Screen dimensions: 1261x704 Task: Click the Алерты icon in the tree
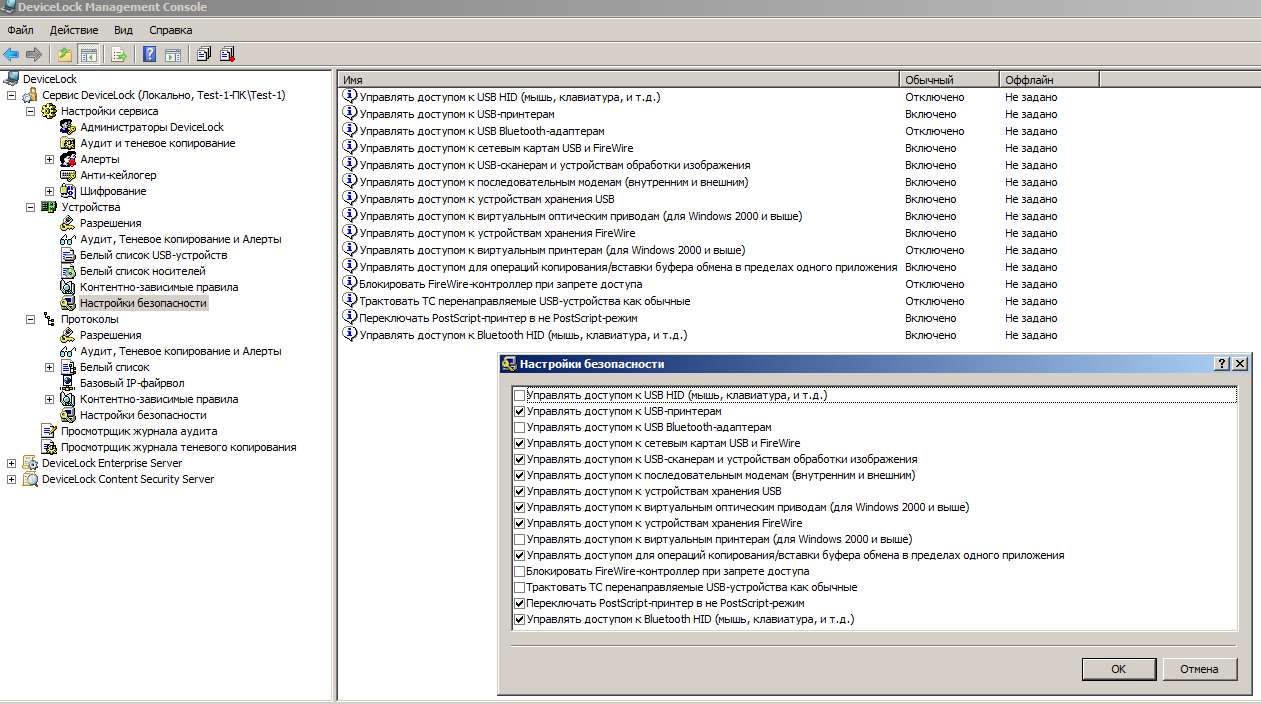[68, 159]
